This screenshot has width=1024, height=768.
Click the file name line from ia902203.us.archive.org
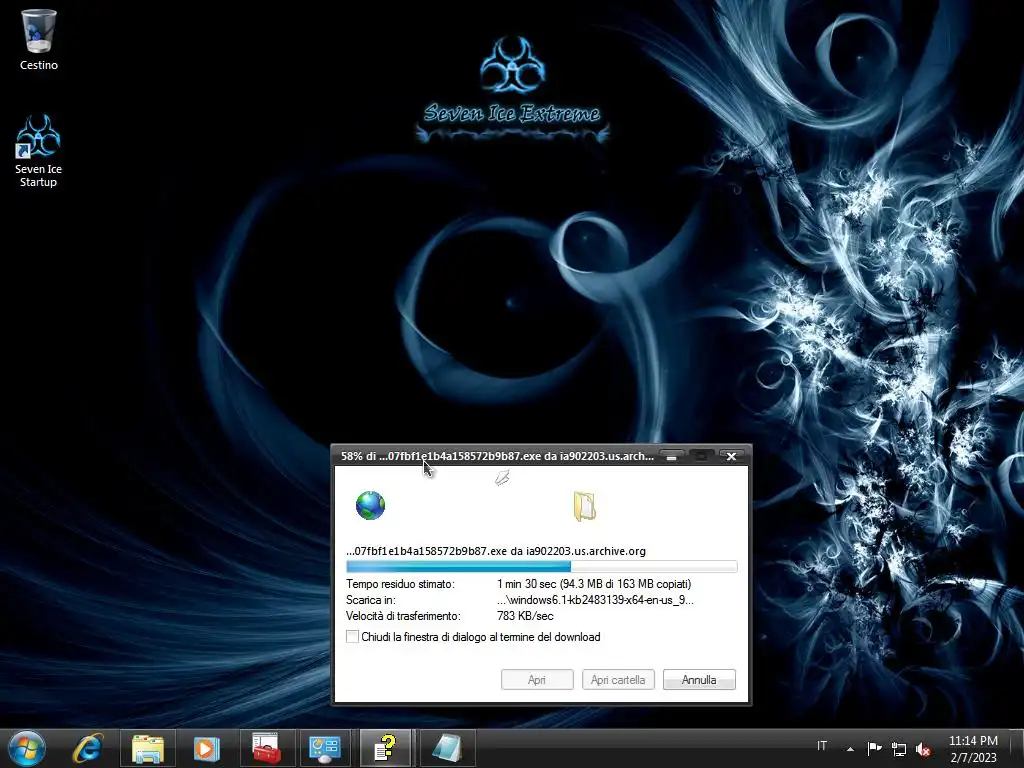(x=496, y=551)
